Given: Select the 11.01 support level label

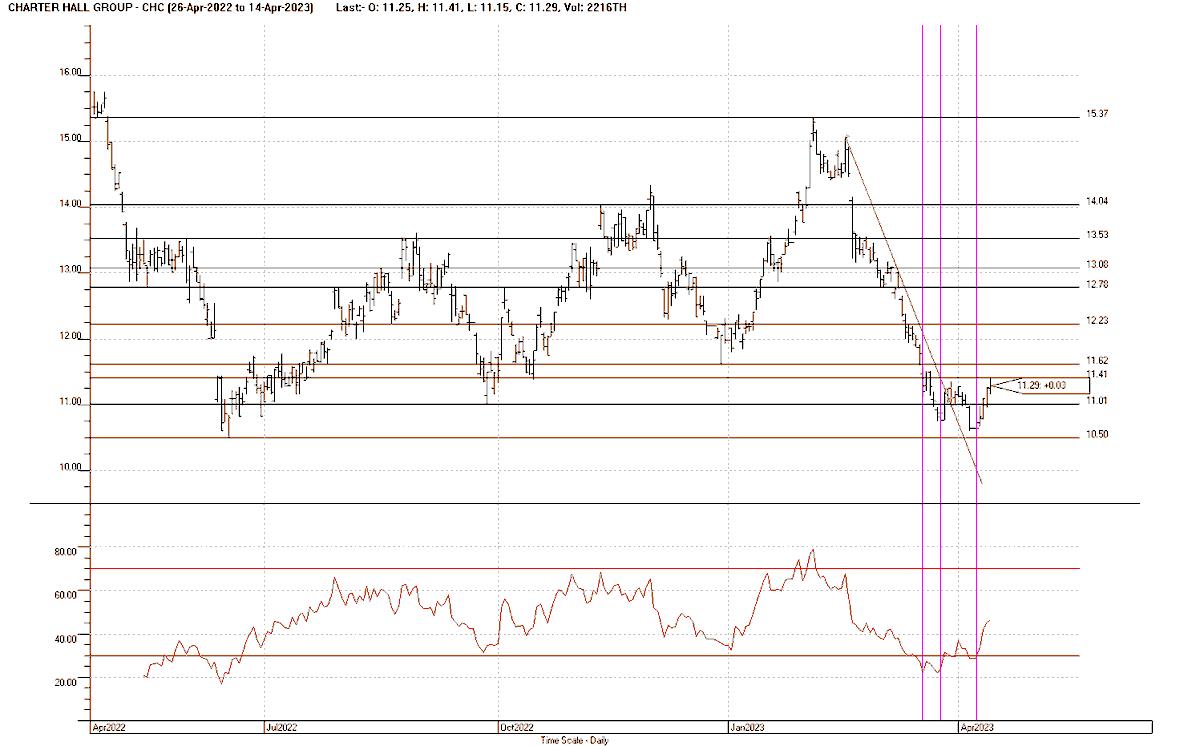Looking at the screenshot, I should click(x=1097, y=401).
